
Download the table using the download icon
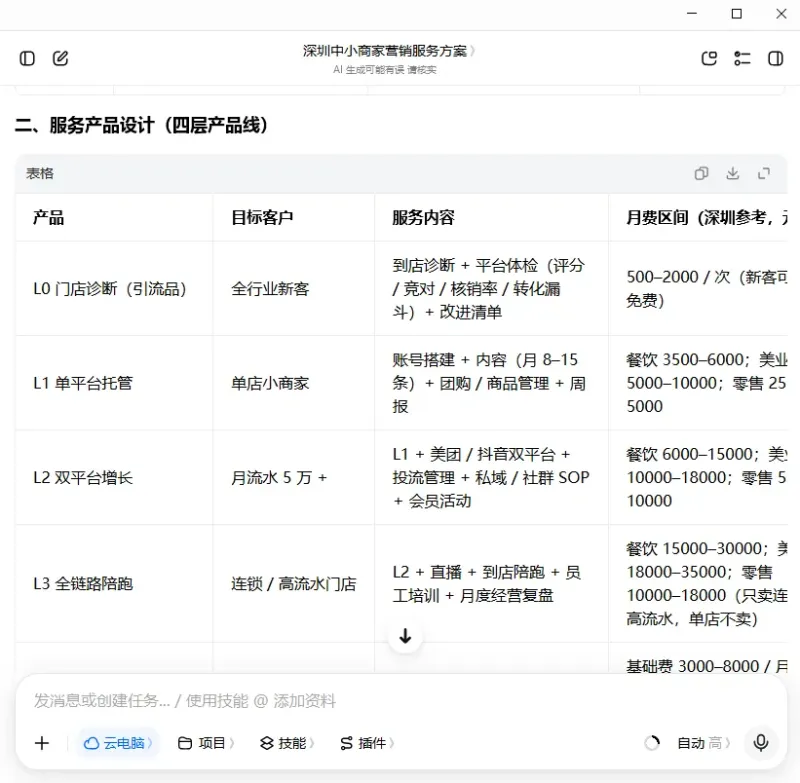point(733,173)
